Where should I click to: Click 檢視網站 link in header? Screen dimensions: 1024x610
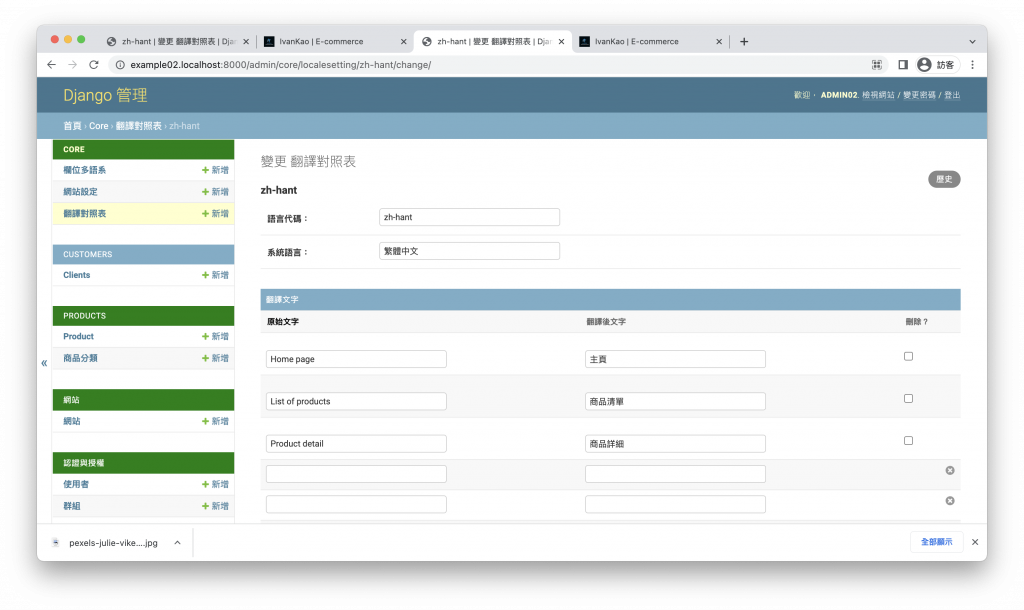click(x=878, y=95)
